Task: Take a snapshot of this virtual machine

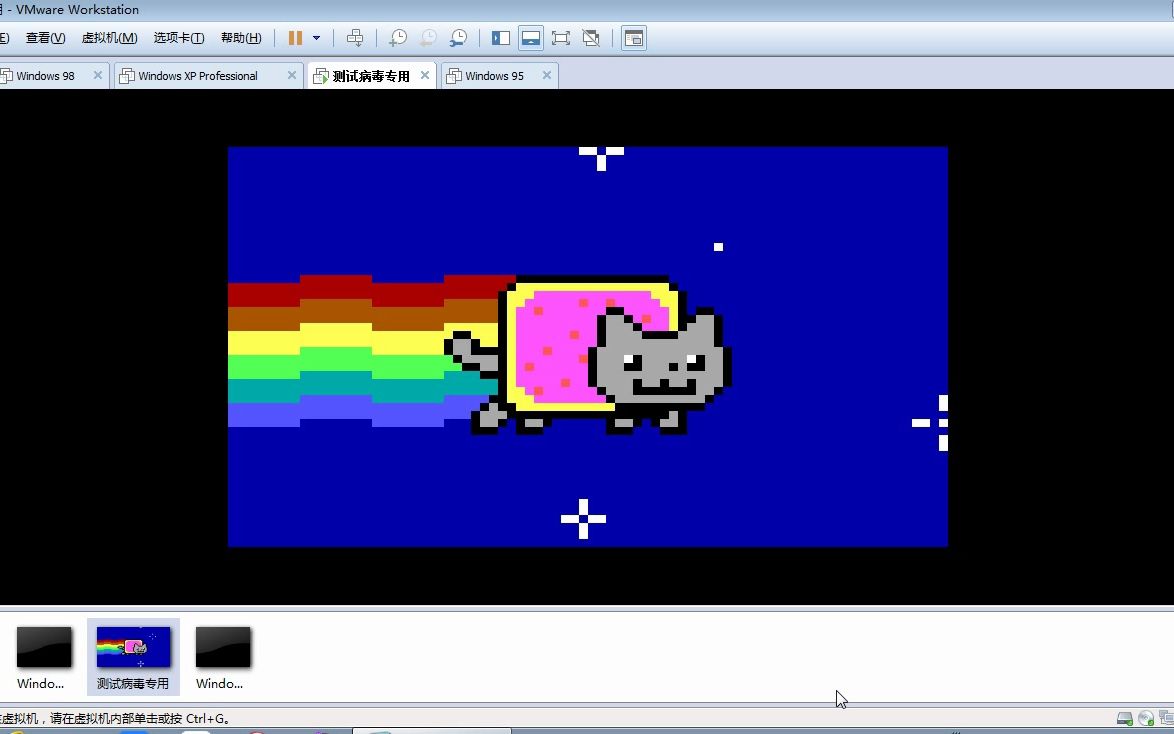Action: pos(398,37)
